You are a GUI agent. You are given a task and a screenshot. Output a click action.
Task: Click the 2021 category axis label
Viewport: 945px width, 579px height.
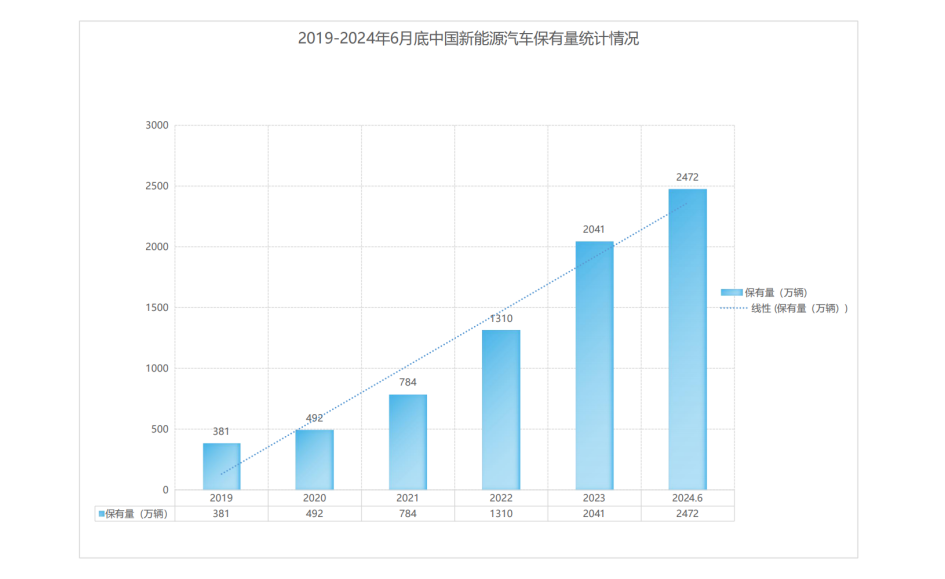pos(408,498)
